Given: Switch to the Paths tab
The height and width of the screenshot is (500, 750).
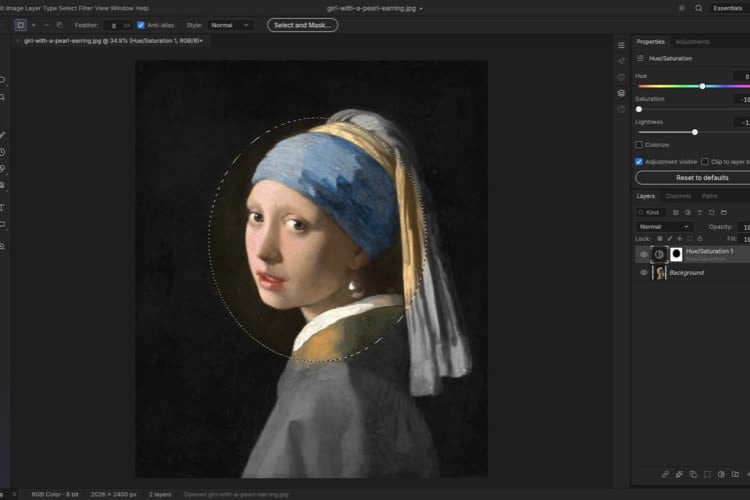Looking at the screenshot, I should [709, 196].
